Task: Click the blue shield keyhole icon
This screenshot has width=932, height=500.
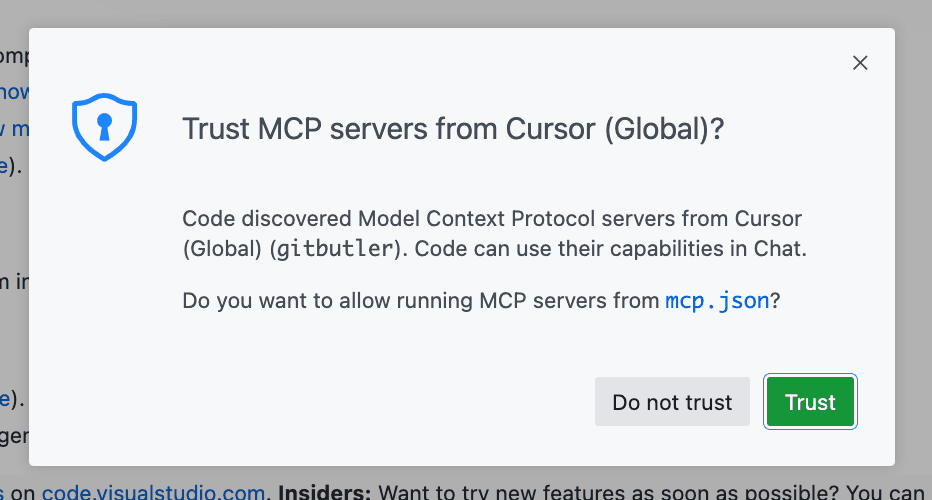Action: (x=104, y=128)
